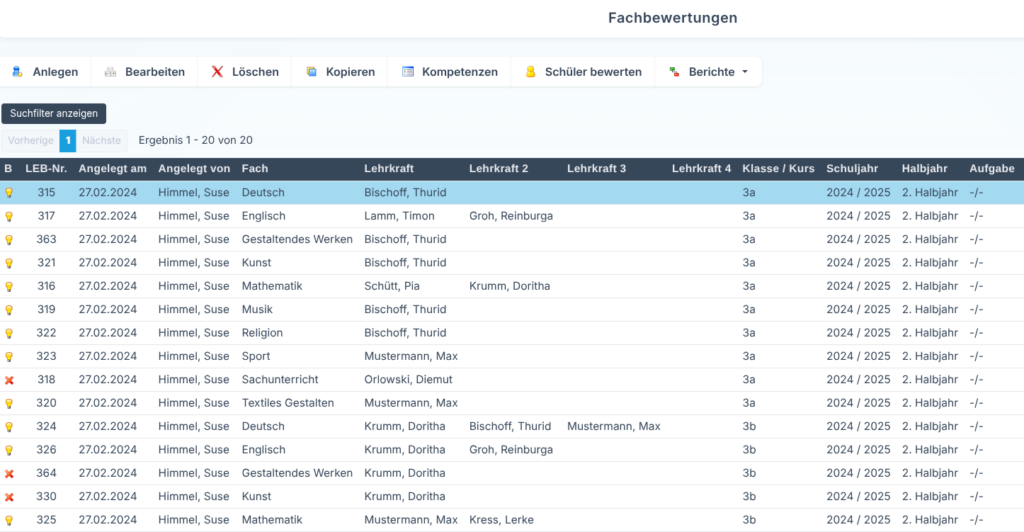Sort by Fach column header
This screenshot has height=532, width=1024.
coord(255,168)
